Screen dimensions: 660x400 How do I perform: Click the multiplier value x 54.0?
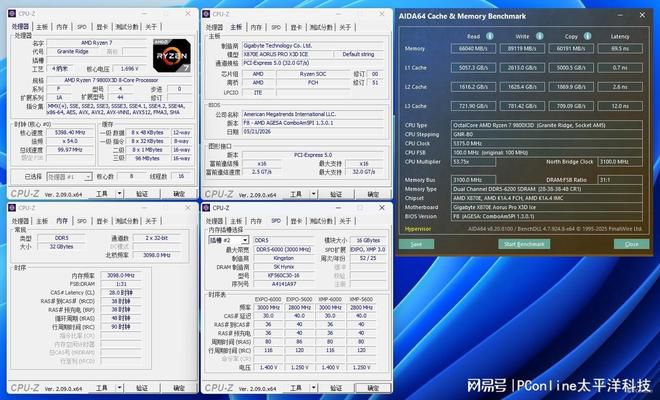click(70, 141)
